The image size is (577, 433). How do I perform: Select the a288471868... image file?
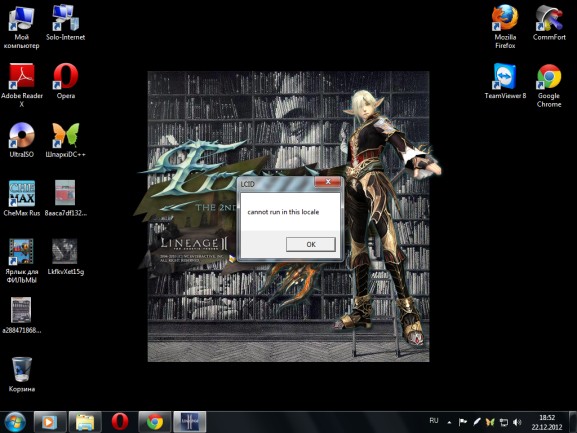21,315
